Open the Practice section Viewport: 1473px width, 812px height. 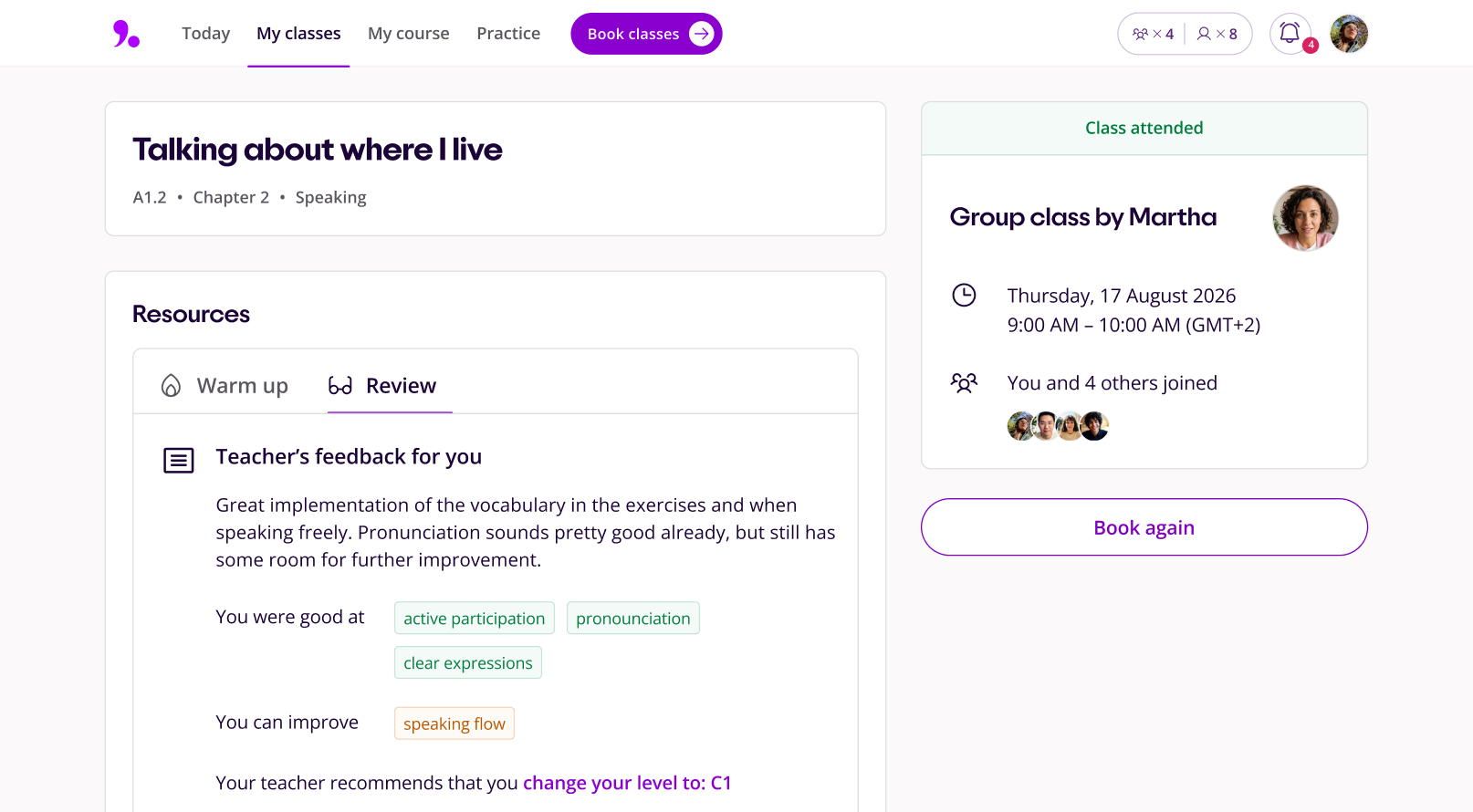pos(508,34)
